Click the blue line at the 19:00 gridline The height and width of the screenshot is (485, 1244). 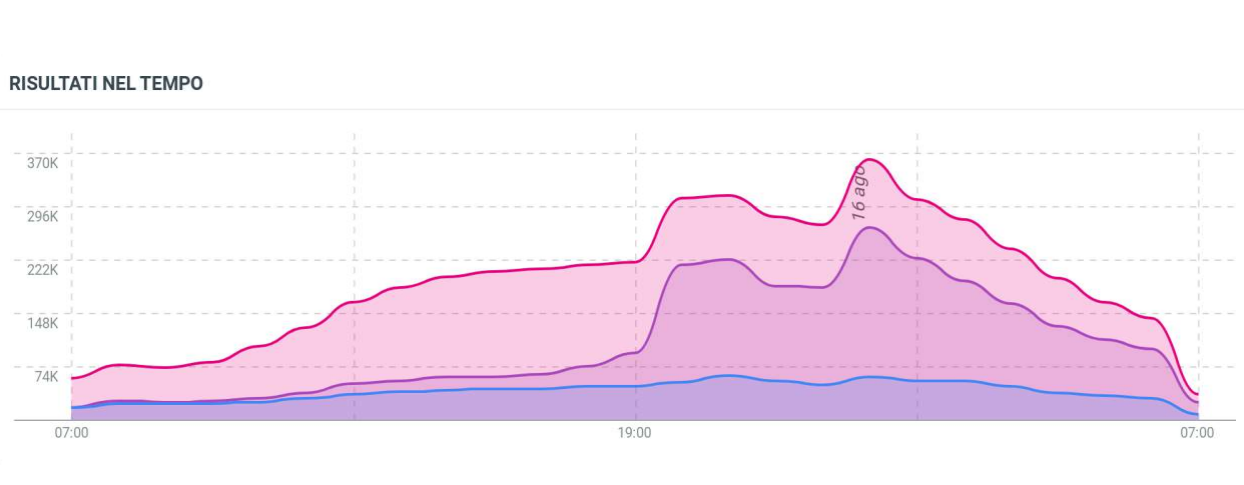[x=636, y=386]
